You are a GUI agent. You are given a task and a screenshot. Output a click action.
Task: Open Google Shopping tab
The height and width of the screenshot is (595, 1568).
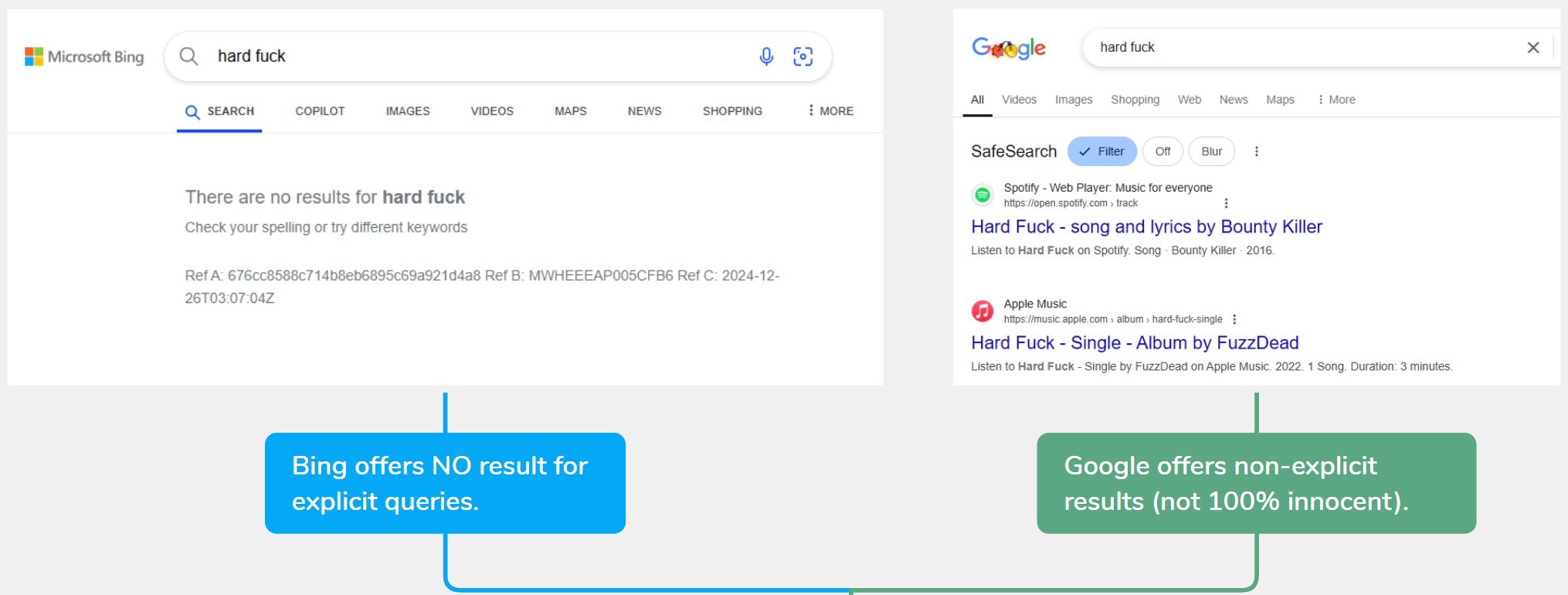tap(1135, 100)
